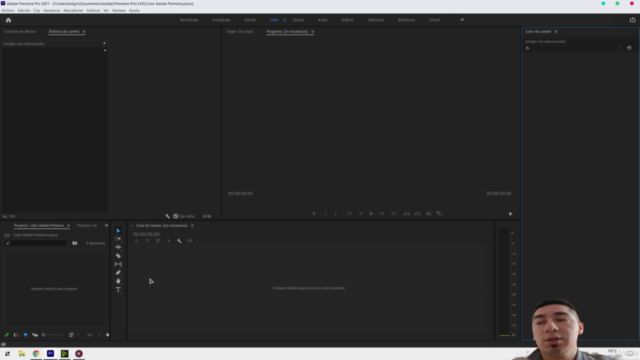Click the Home icon
The height and width of the screenshot is (360, 640).
8,20
